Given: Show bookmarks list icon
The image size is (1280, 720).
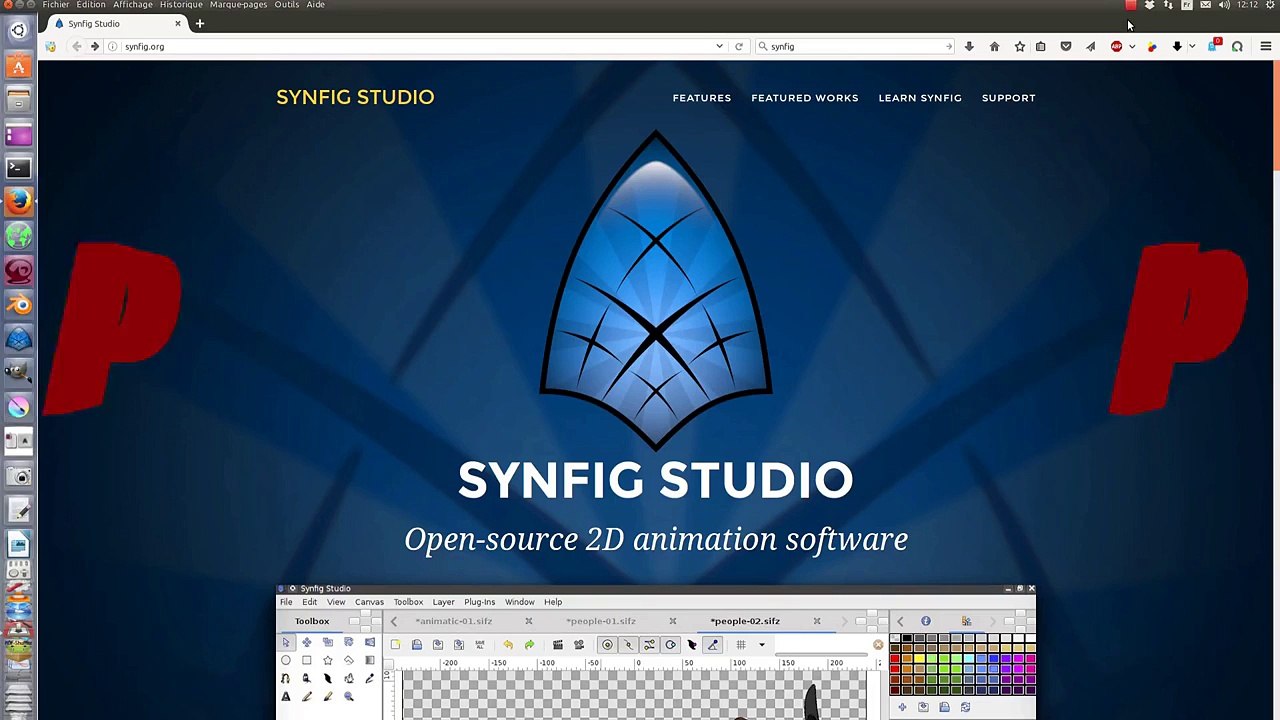Looking at the screenshot, I should (1040, 46).
